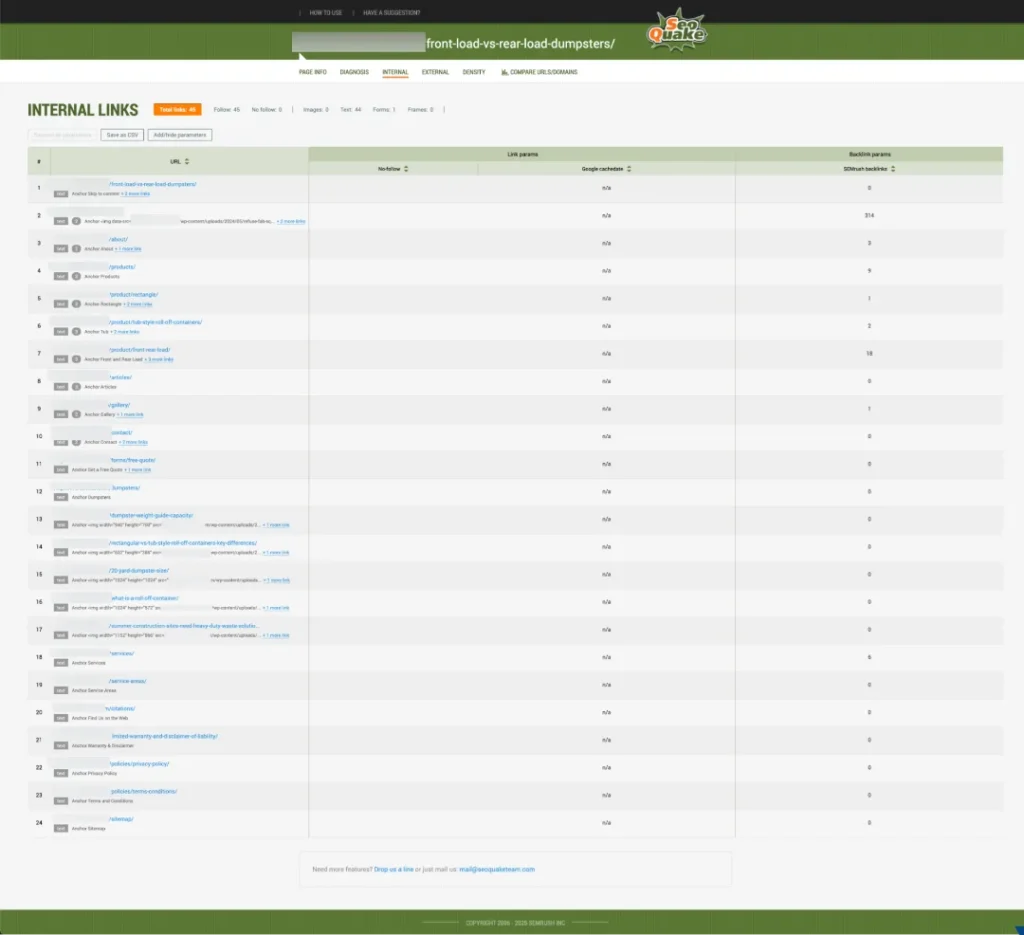The height and width of the screenshot is (935, 1024).
Task: Click the round badge in the /about/ row
Action: (x=76, y=249)
